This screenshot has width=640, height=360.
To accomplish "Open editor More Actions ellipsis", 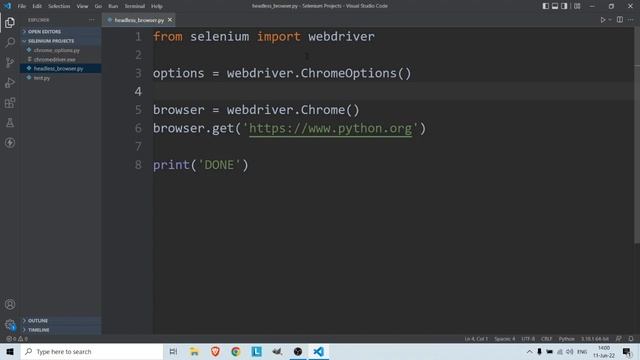I will (x=631, y=20).
